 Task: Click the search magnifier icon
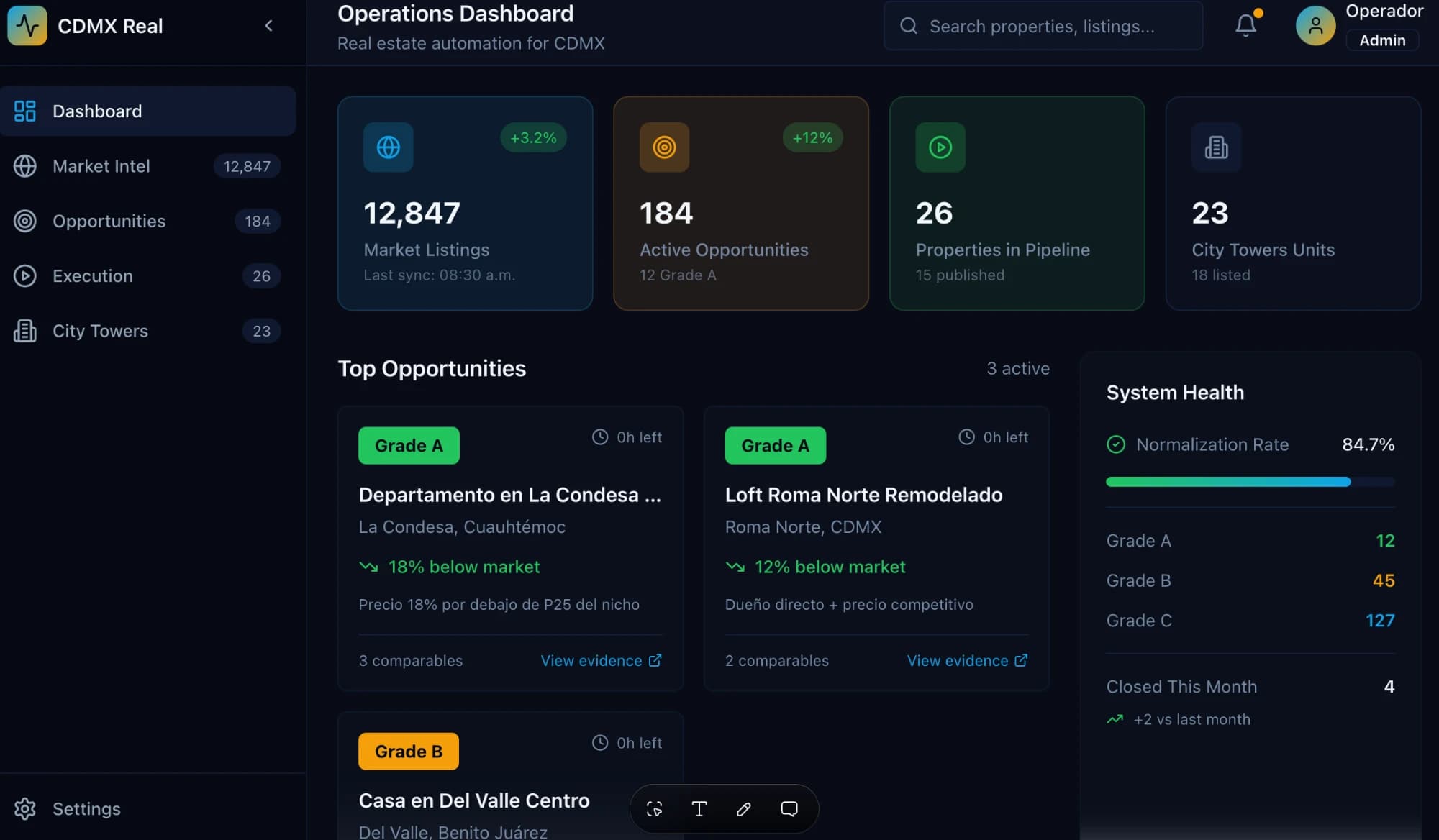coord(909,26)
